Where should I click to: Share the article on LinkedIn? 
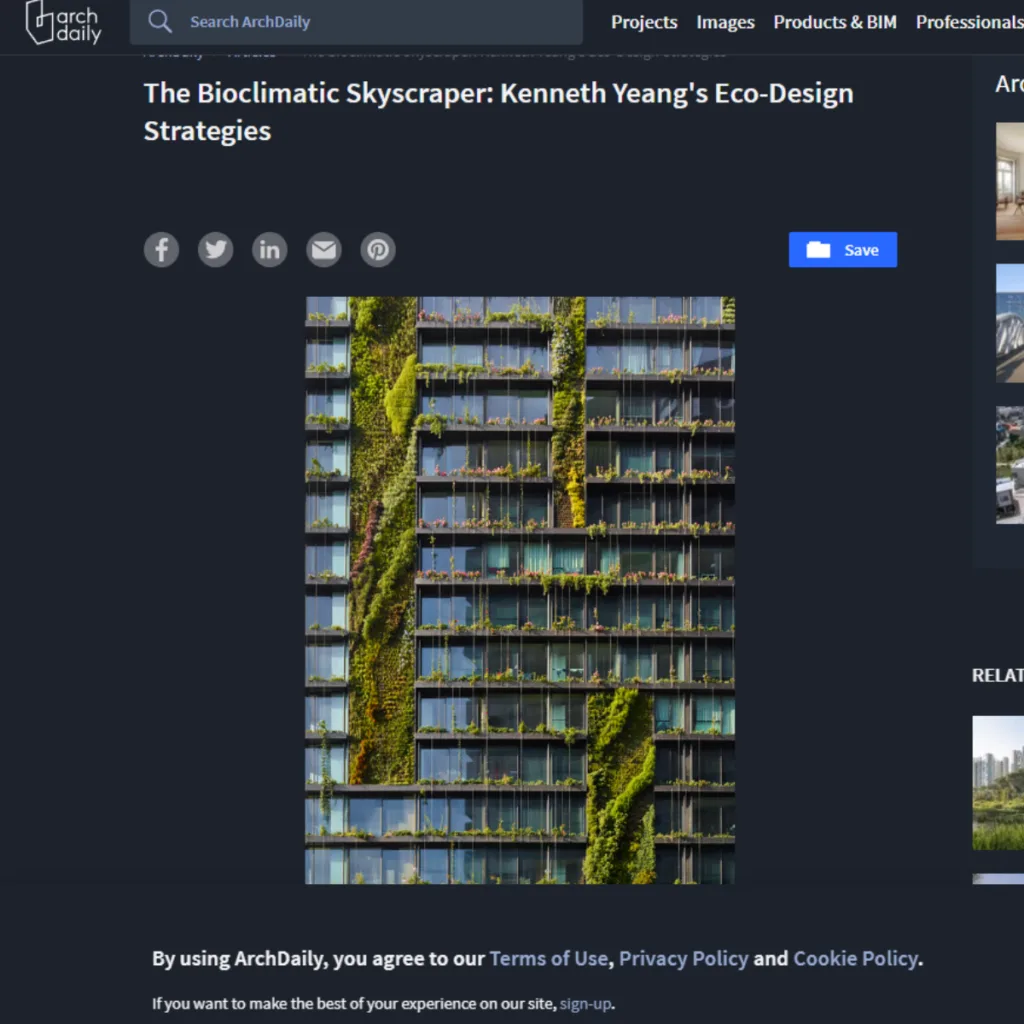269,250
